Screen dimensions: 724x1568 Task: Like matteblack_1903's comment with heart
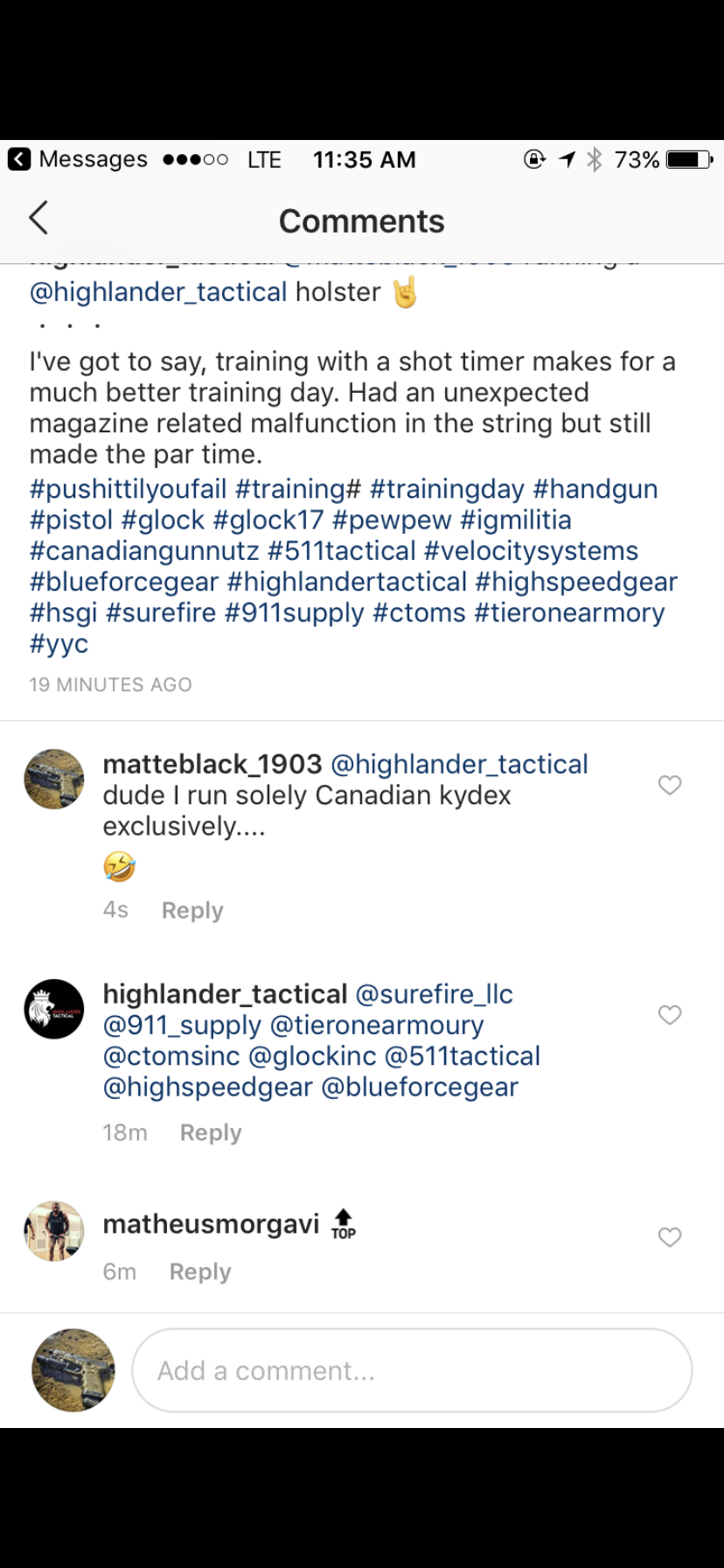click(x=670, y=785)
